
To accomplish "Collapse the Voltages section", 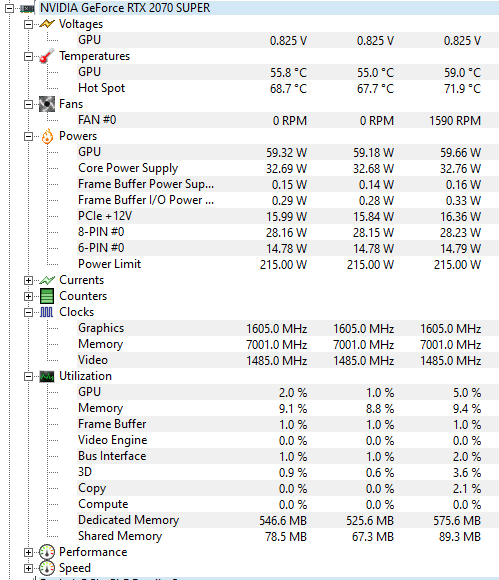I will pos(28,24).
